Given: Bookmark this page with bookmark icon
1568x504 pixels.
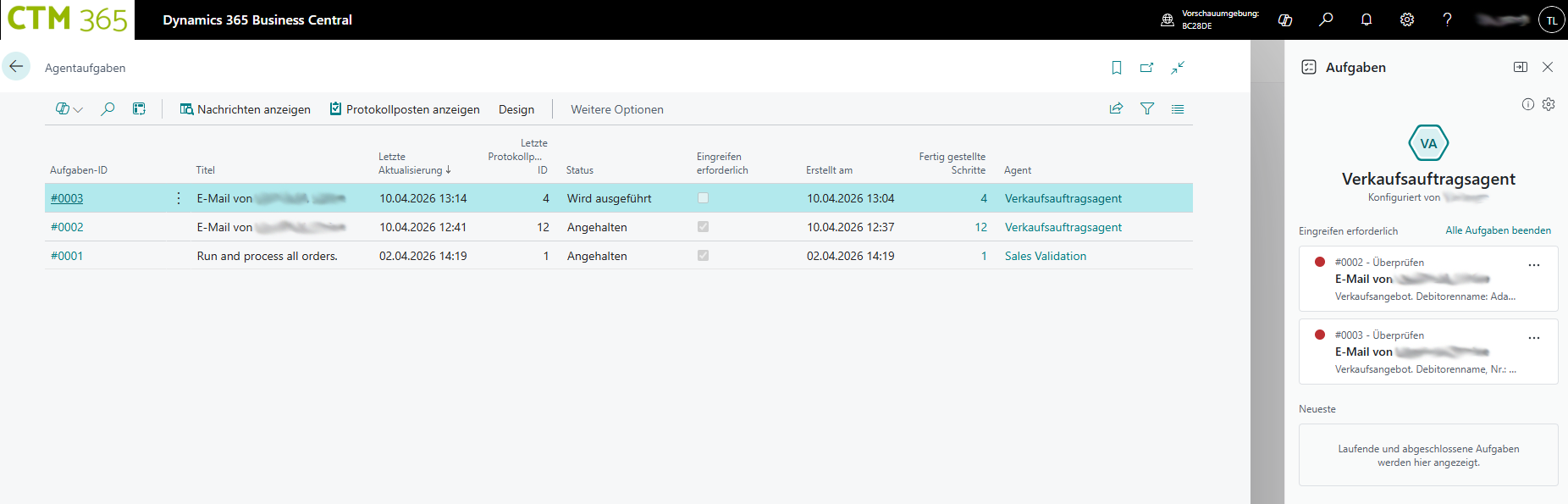Looking at the screenshot, I should [1117, 68].
